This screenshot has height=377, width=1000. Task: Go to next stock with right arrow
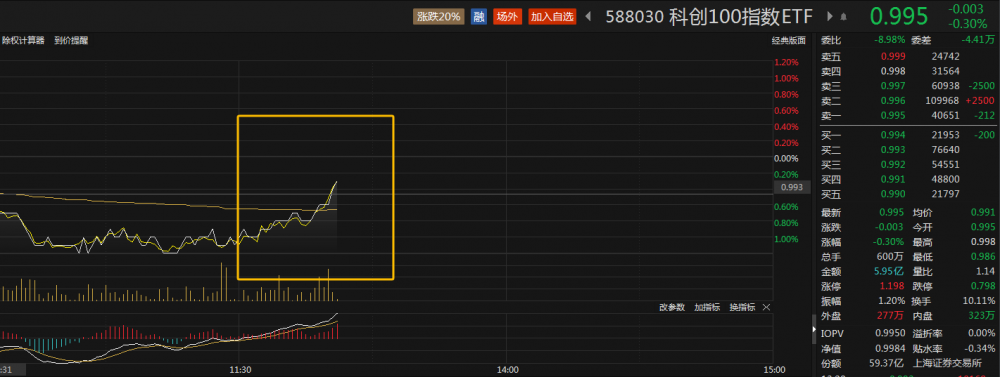pos(830,17)
